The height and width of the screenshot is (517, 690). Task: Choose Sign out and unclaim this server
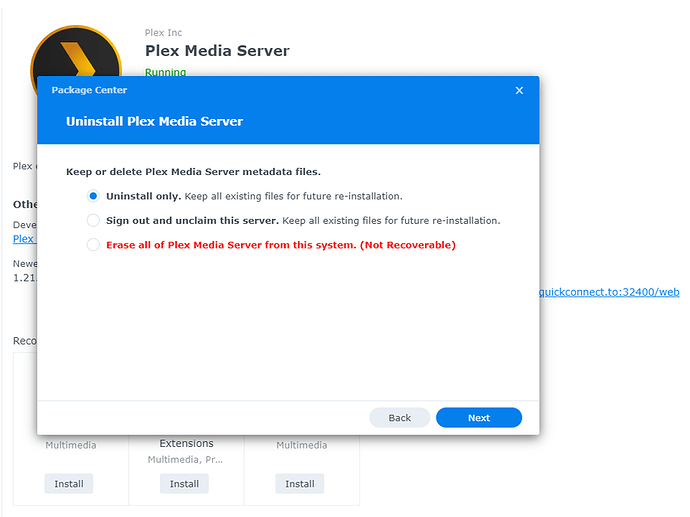[93, 220]
